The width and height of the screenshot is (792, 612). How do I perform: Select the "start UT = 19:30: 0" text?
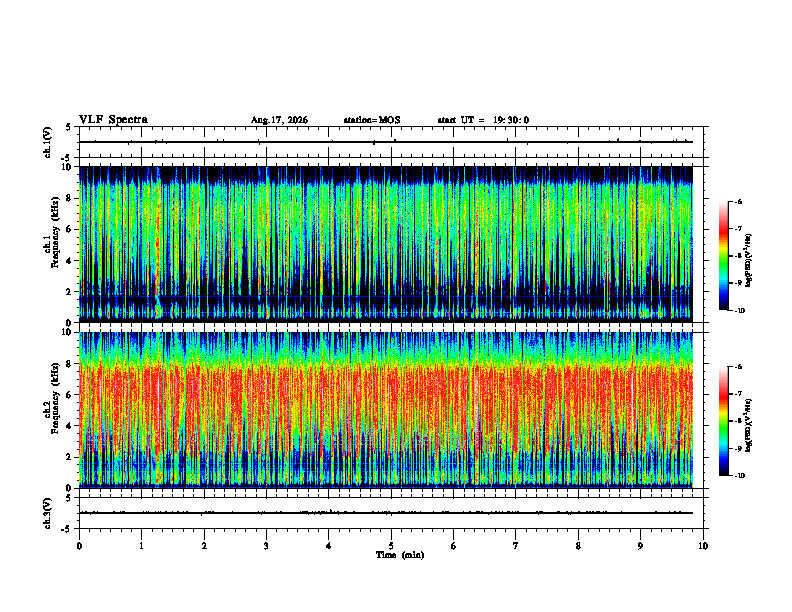(483, 120)
